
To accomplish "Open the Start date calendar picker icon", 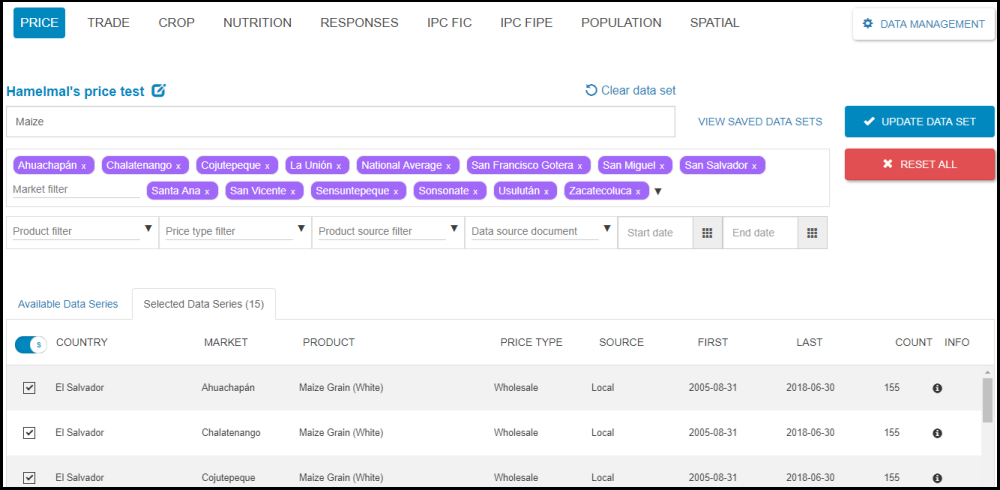I will (x=706, y=232).
